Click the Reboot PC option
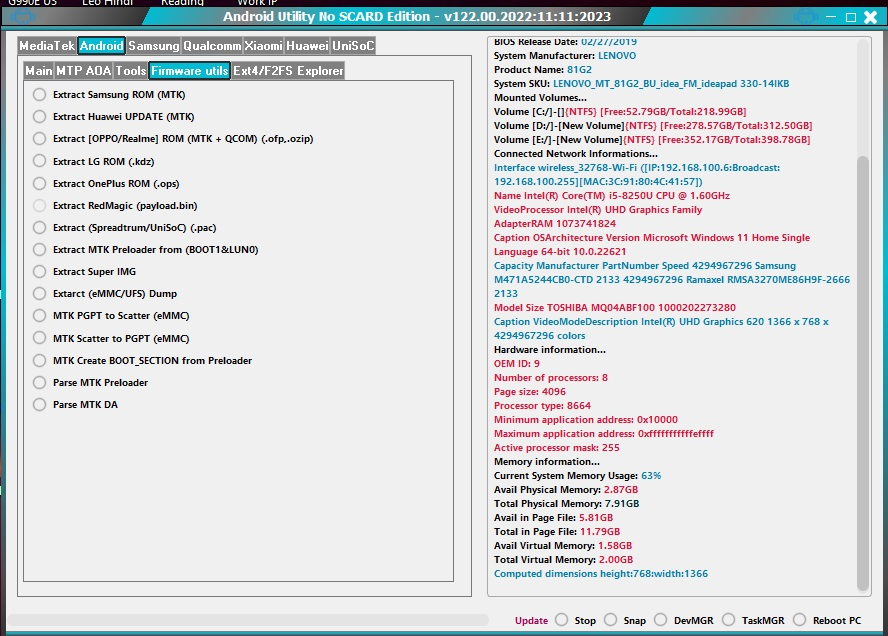Screen dimensions: 888x636 click(836, 620)
